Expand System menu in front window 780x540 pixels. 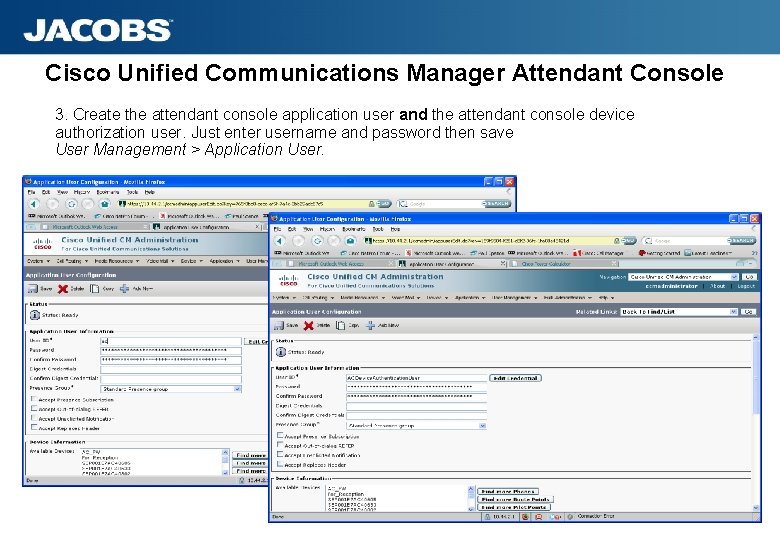(x=284, y=298)
